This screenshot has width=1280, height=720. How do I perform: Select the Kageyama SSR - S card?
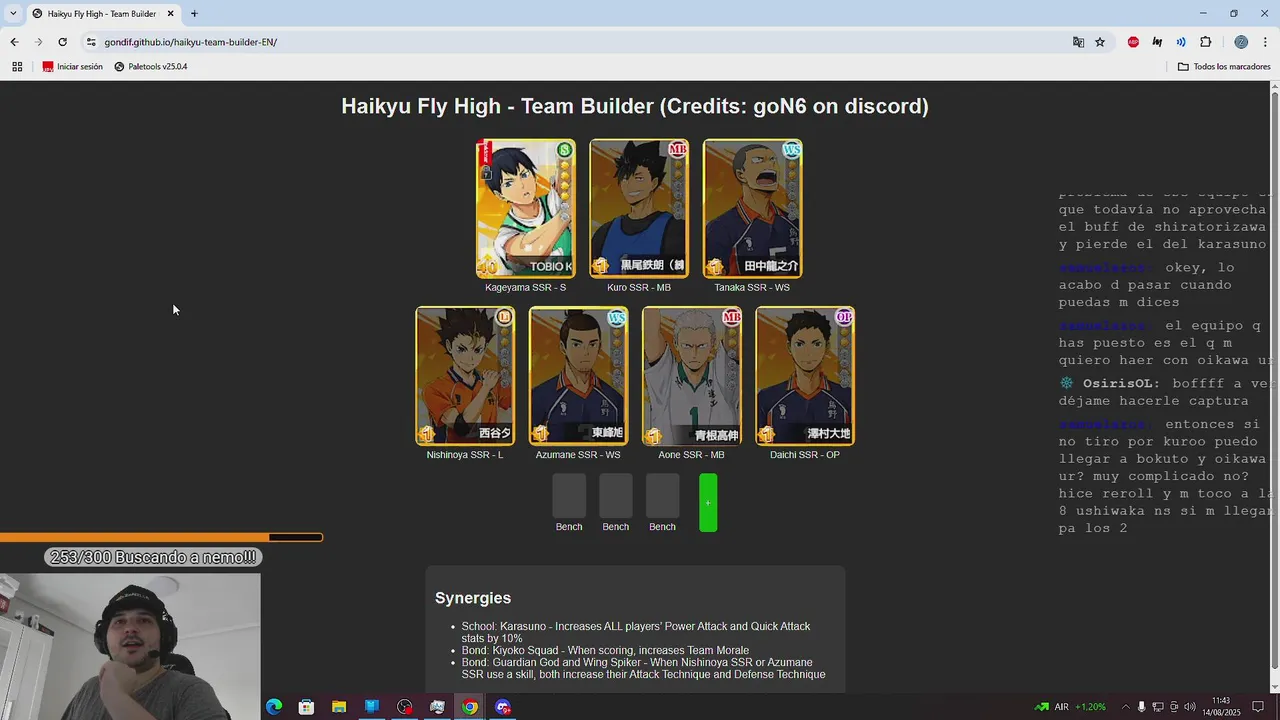[526, 208]
